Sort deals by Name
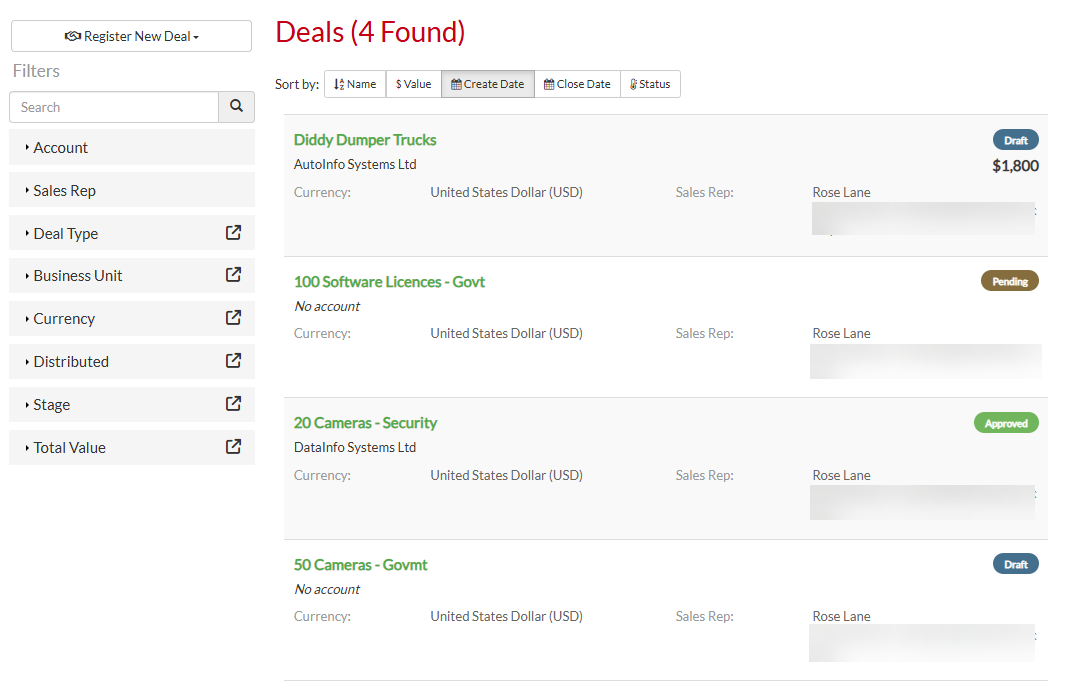The width and height of the screenshot is (1066, 693). pyautogui.click(x=355, y=84)
